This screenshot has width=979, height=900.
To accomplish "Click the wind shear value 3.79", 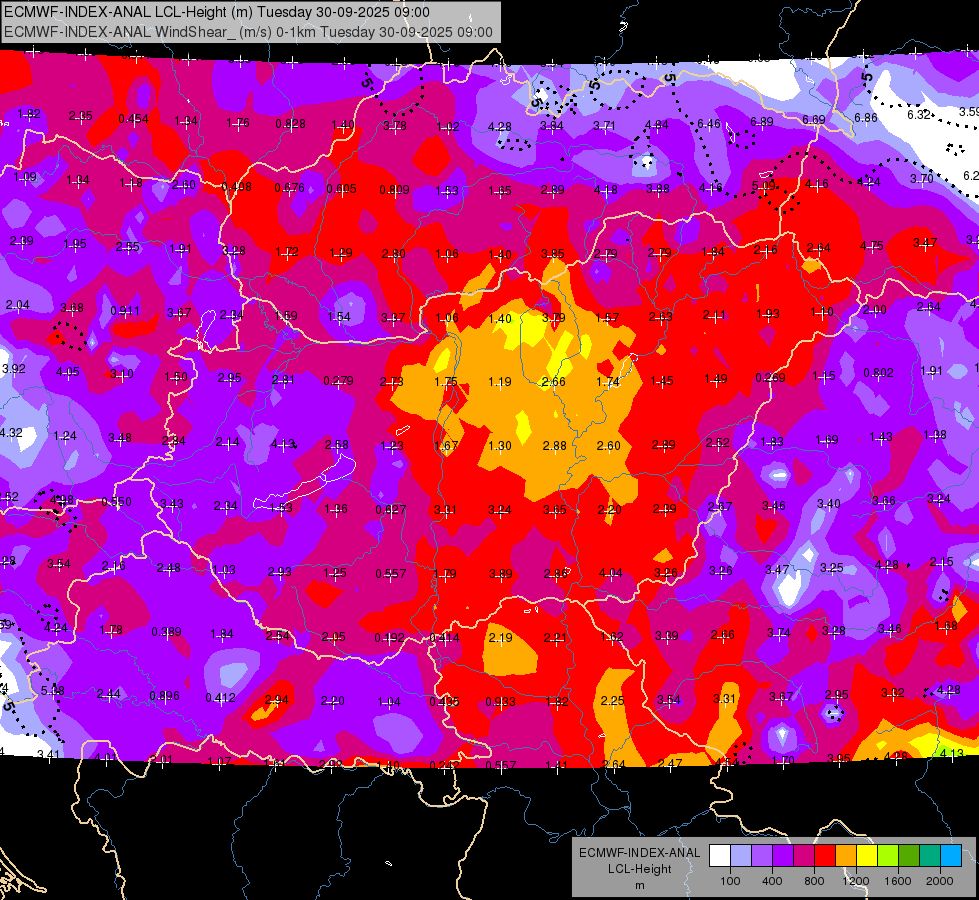I will (554, 318).
